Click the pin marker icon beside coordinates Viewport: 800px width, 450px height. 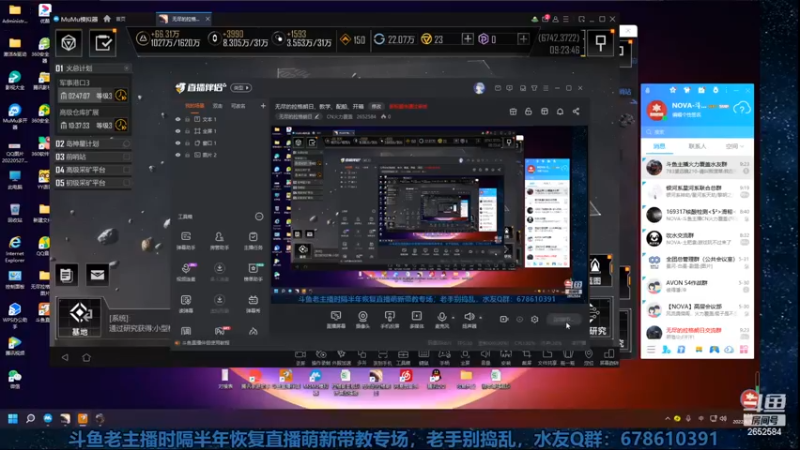pos(601,43)
